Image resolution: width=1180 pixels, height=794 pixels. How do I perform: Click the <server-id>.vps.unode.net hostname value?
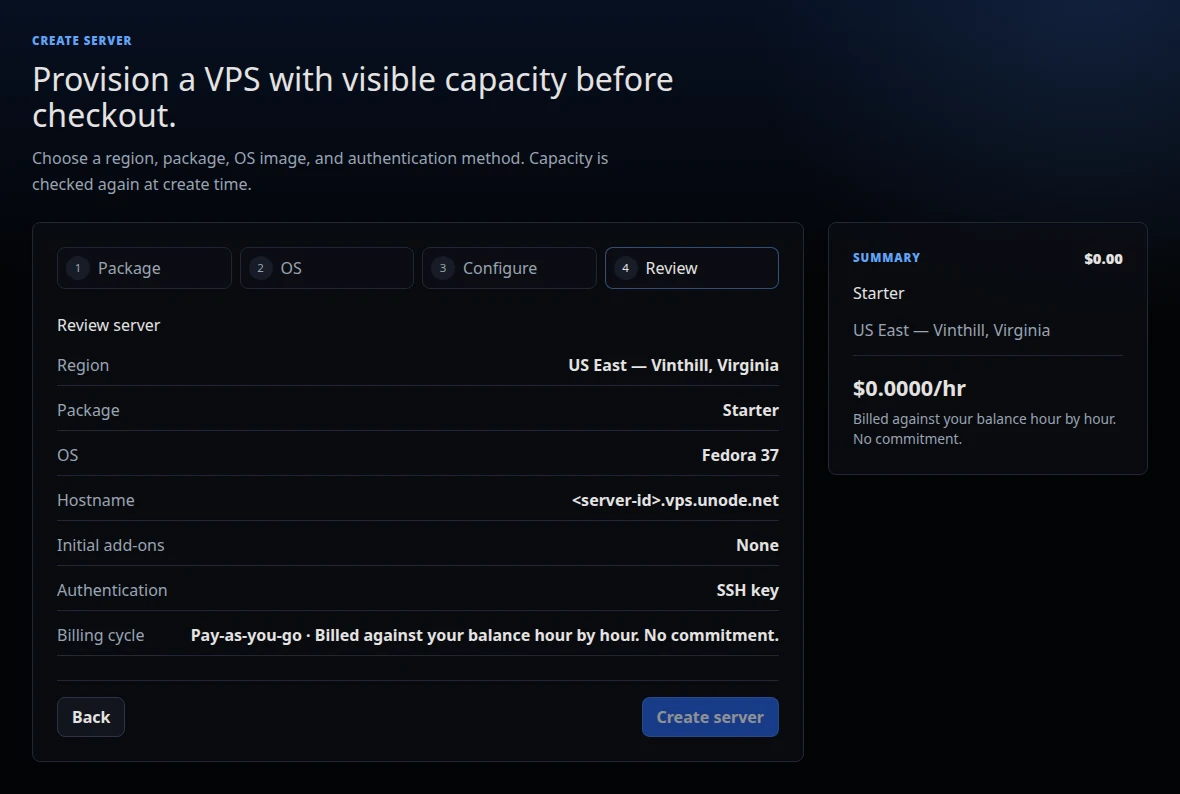point(675,500)
